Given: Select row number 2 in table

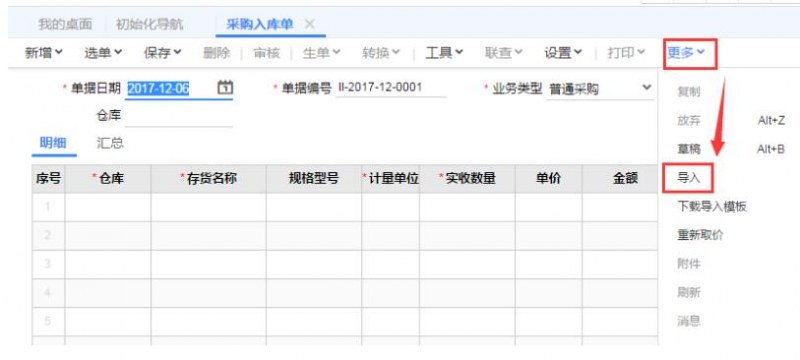Looking at the screenshot, I should pyautogui.click(x=48, y=236).
